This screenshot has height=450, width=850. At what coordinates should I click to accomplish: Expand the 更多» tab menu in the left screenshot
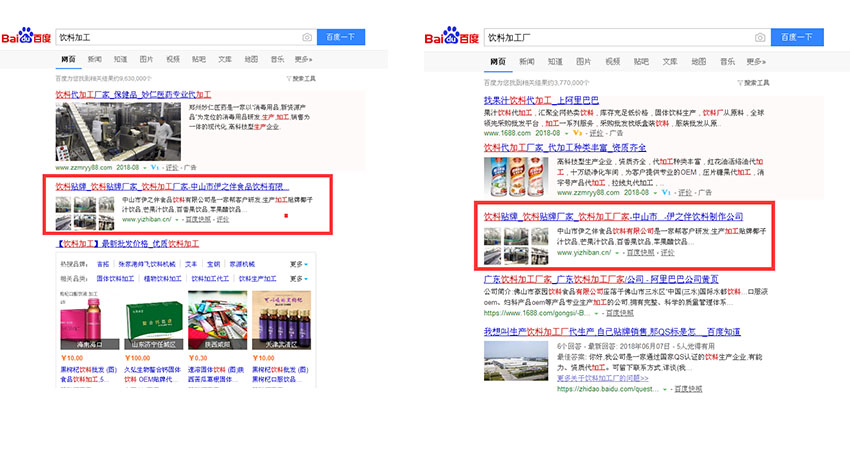[x=304, y=59]
